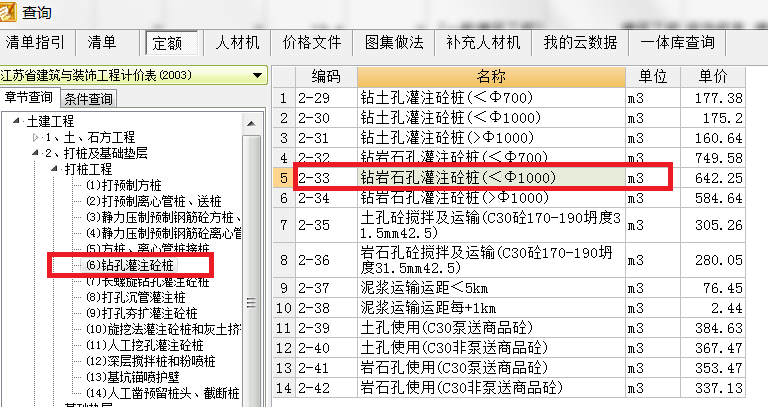Select (14)人工凿预留桩头、截断桩 item
This screenshot has width=768, height=407.
163,393
